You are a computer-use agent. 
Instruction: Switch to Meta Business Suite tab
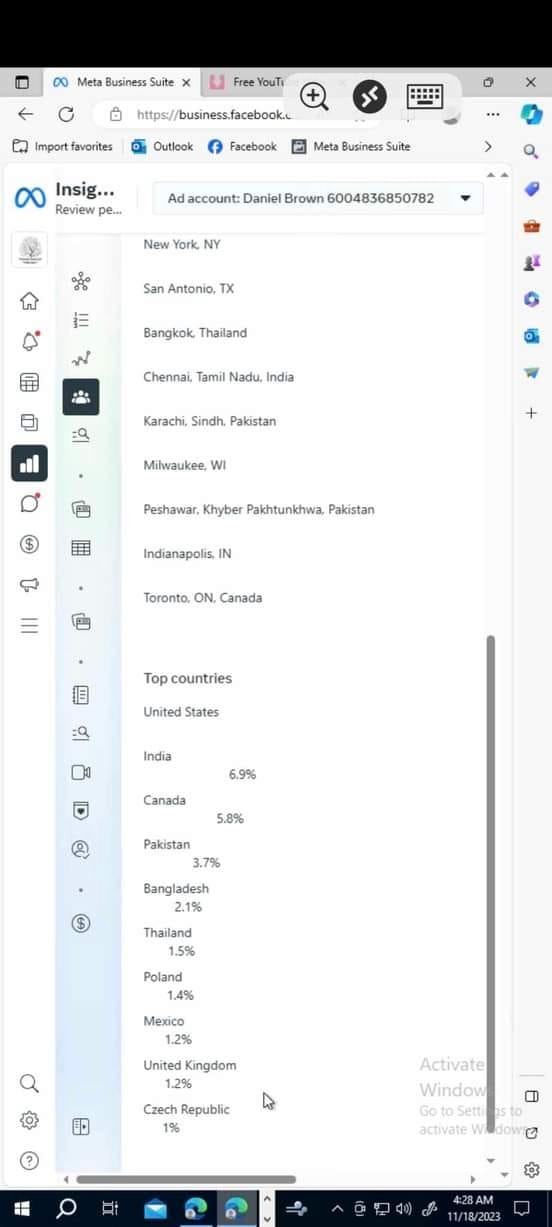[120, 82]
